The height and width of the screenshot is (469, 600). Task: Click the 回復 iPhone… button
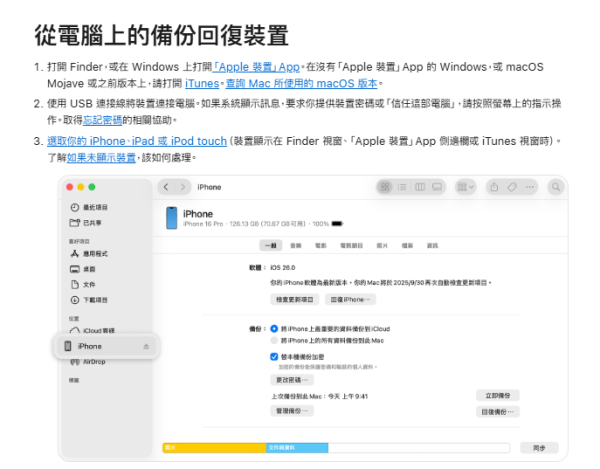(351, 300)
